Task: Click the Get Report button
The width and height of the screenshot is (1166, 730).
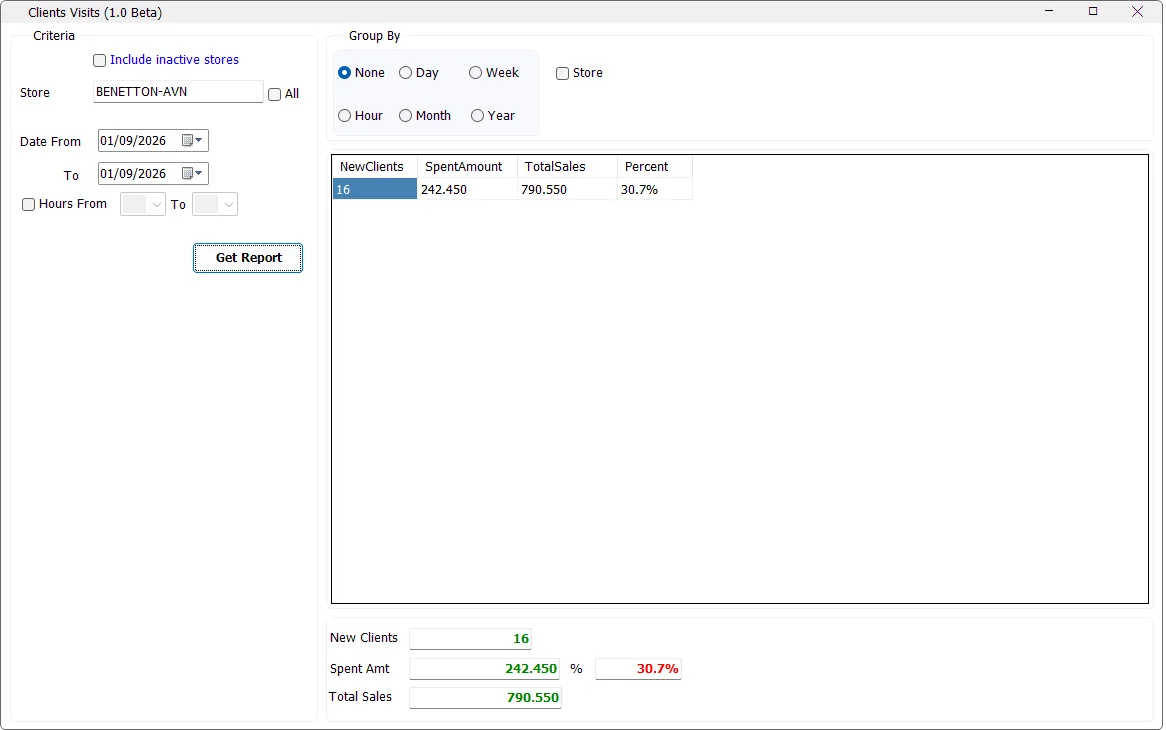Action: 248,258
